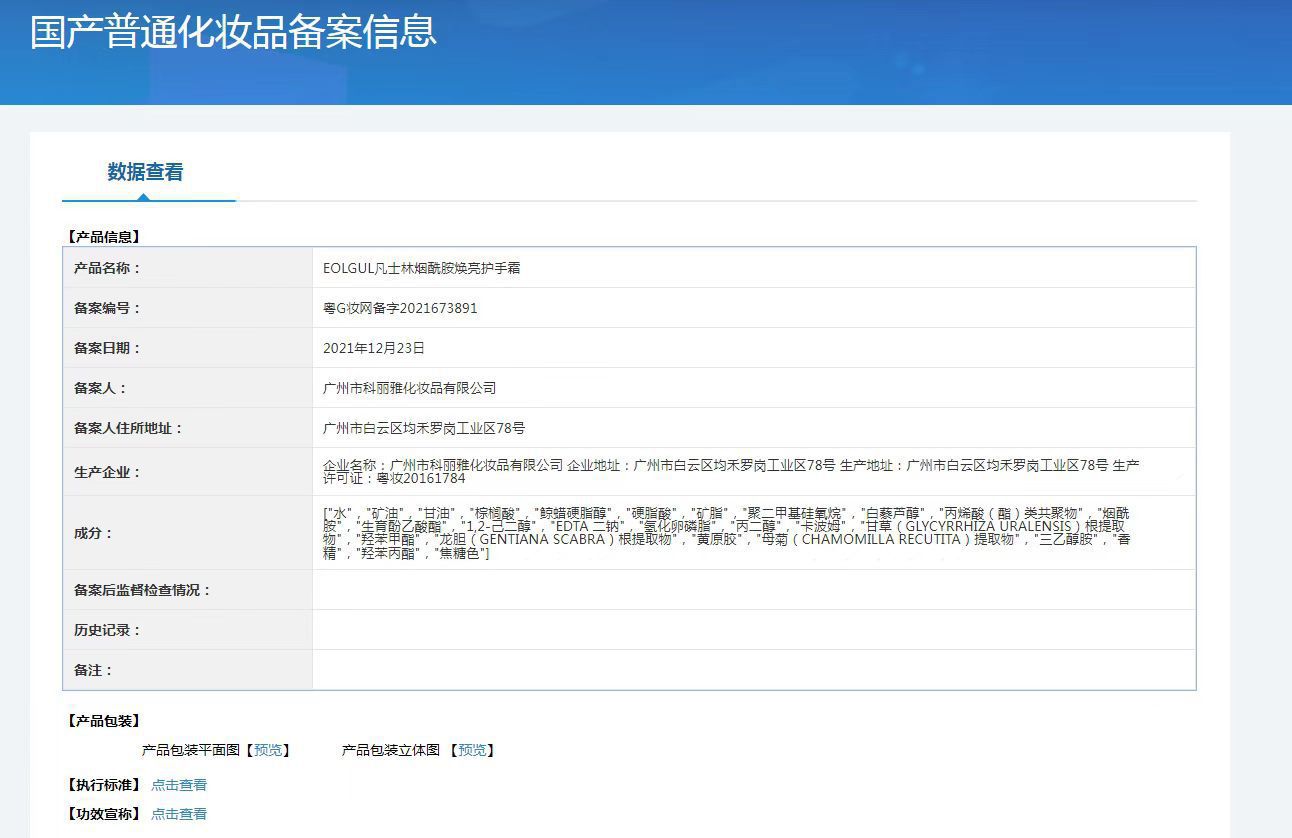Click 点击查看 next to 执行标准
1292x838 pixels.
pyautogui.click(x=179, y=785)
